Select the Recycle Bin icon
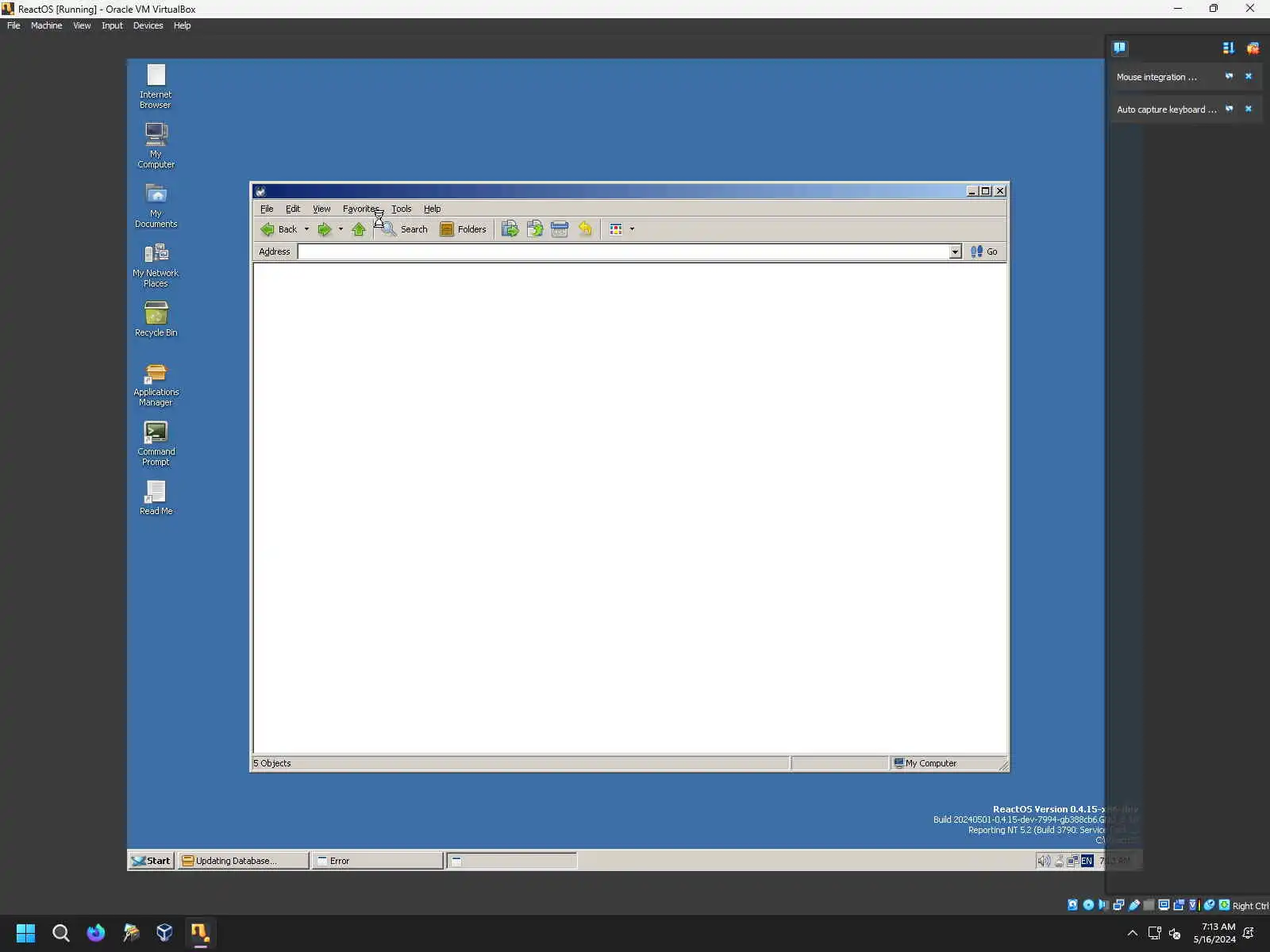 tap(156, 319)
